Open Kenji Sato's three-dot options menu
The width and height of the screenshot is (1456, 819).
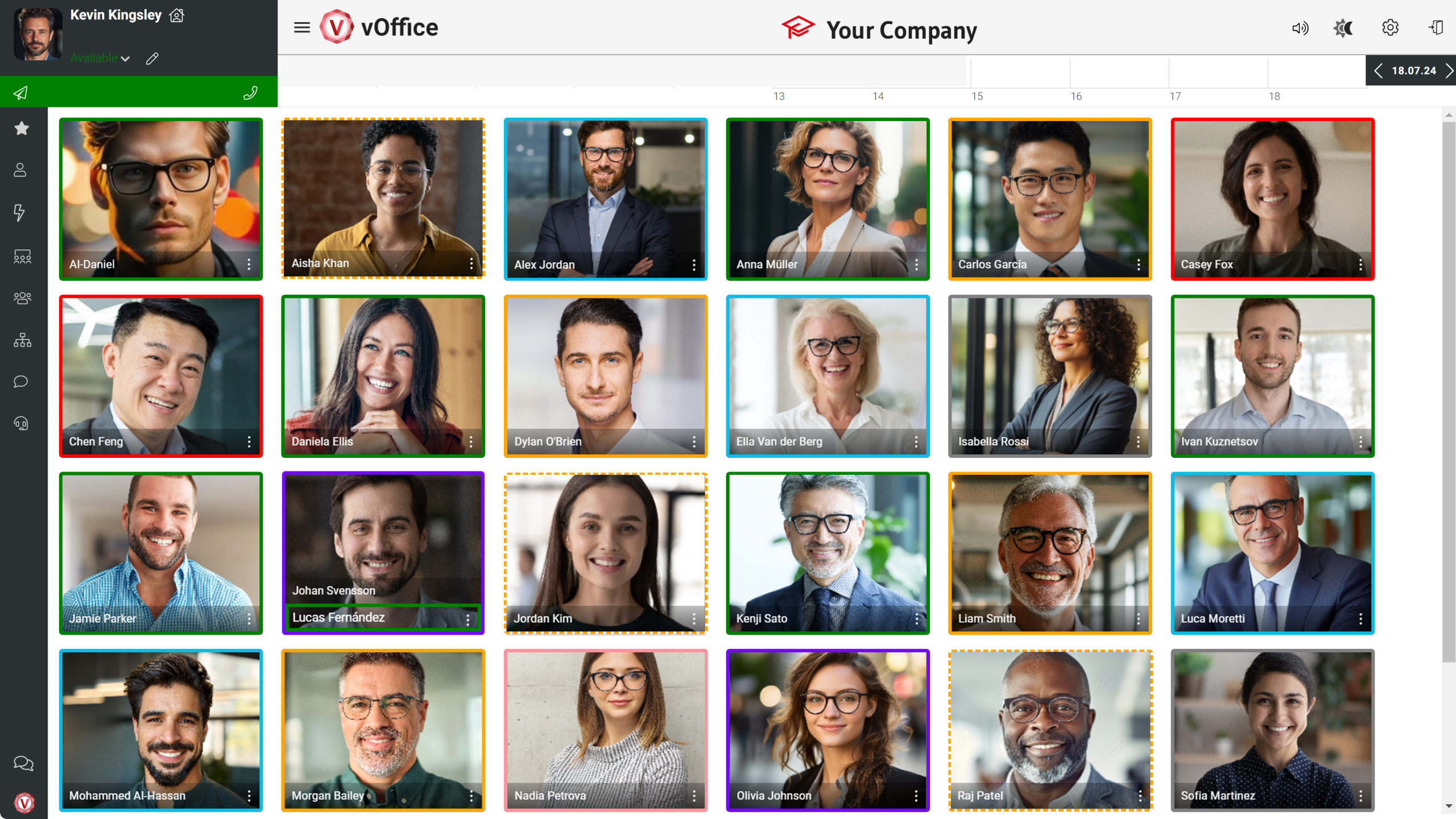[x=916, y=619]
